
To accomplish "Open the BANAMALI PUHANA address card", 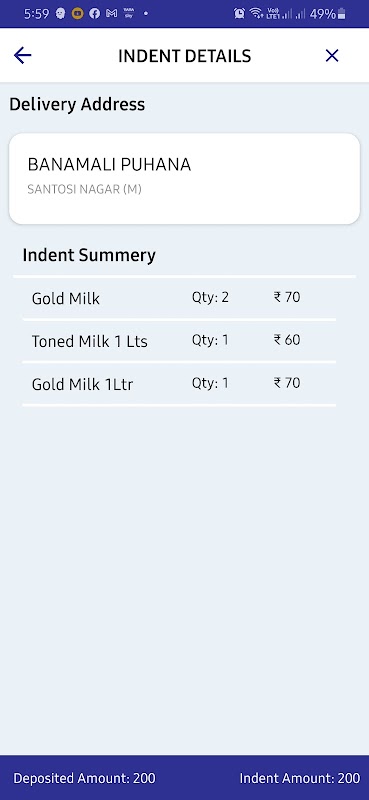I will tap(184, 179).
